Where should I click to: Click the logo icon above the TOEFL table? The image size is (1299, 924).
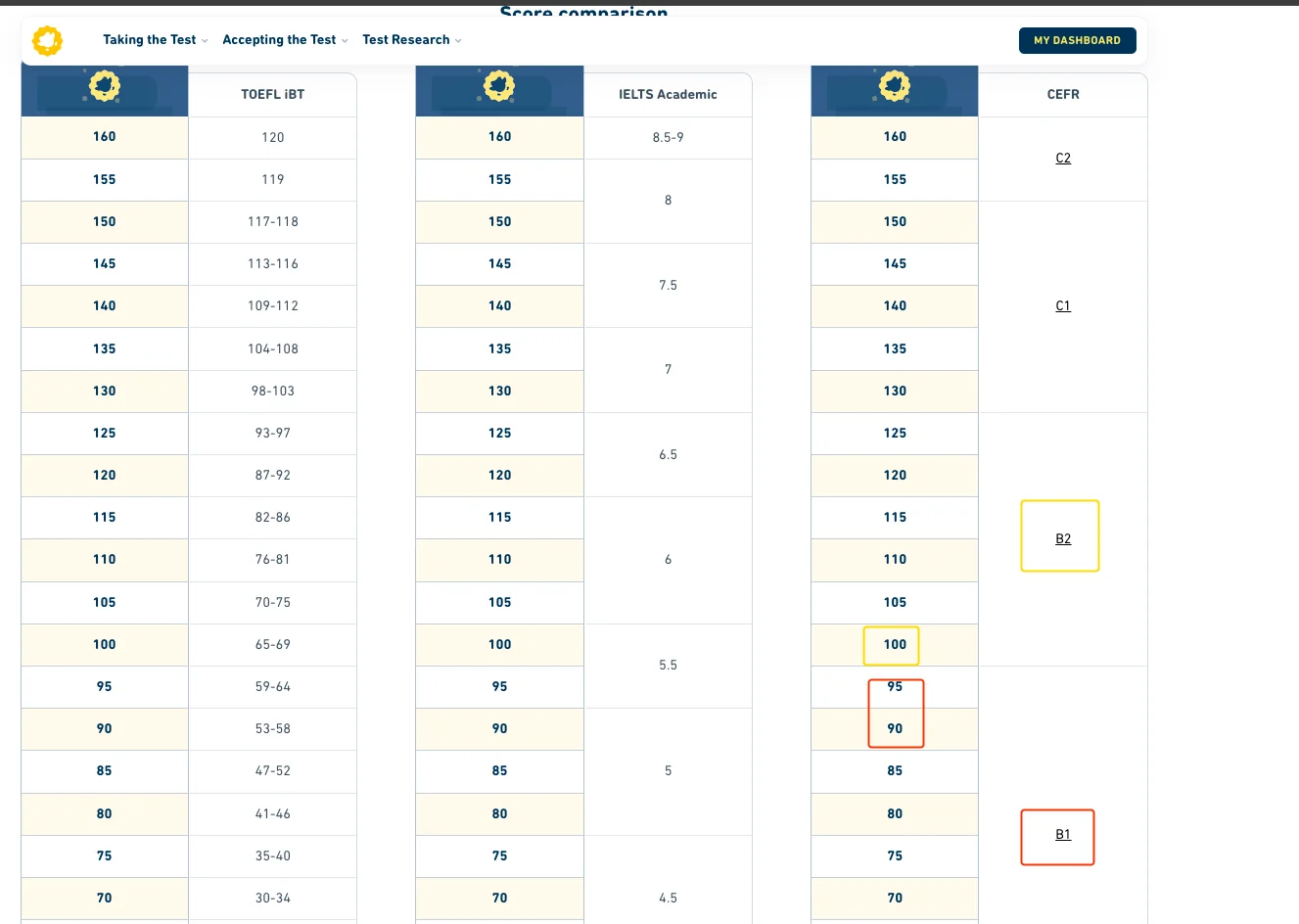(x=105, y=86)
